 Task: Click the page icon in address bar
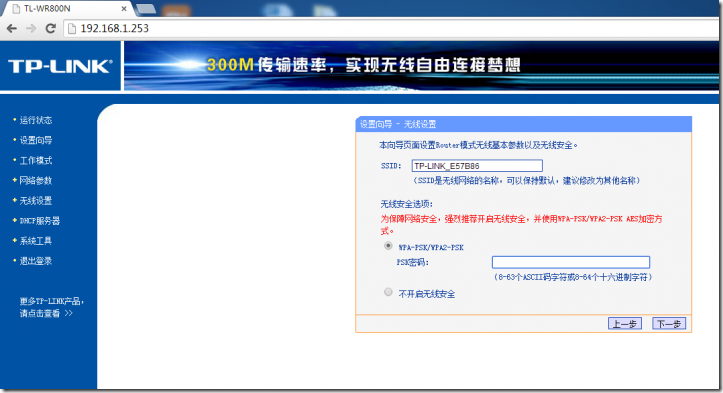[71, 29]
